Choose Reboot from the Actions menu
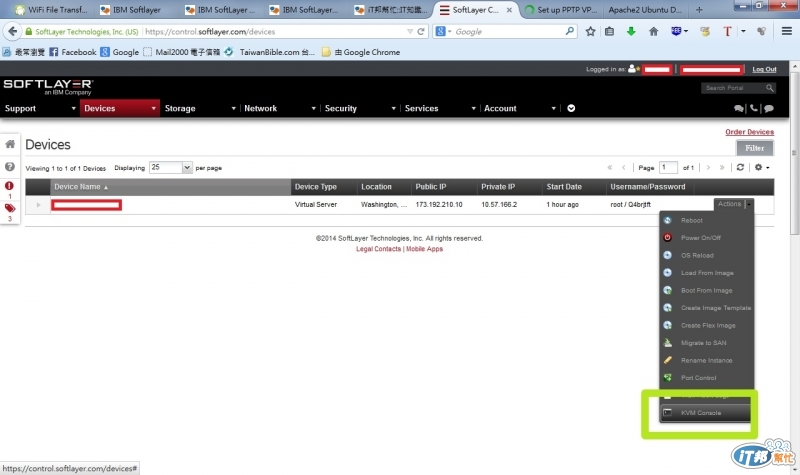Viewport: 800px width, 475px height. pos(707,220)
